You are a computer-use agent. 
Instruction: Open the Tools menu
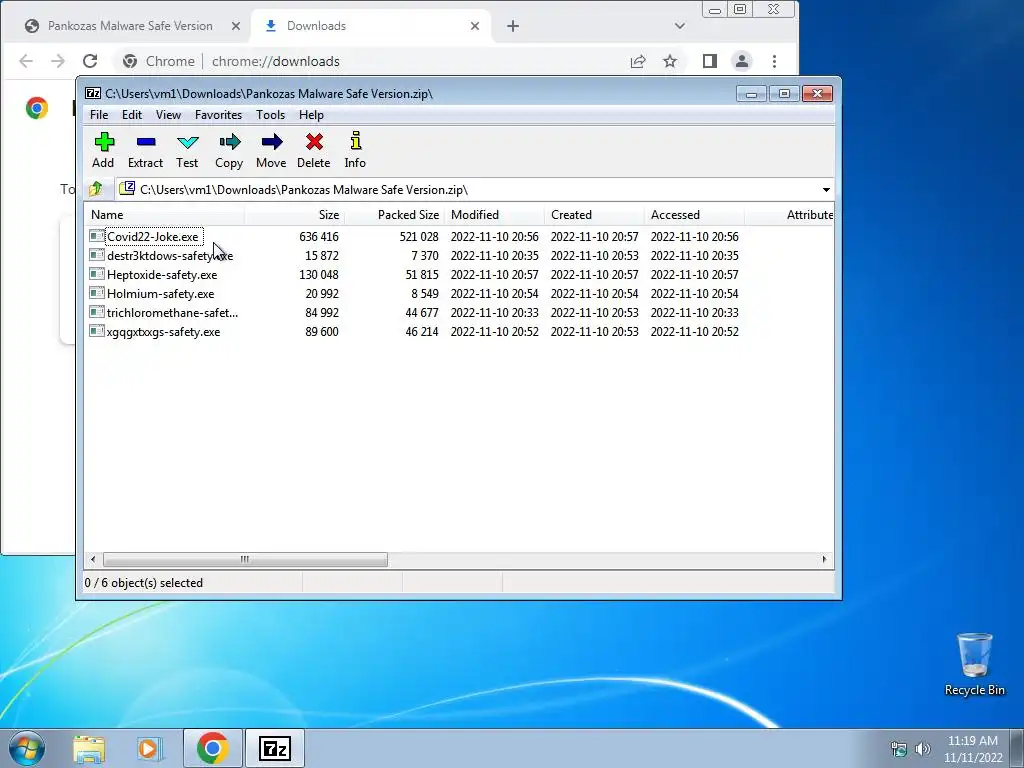270,115
